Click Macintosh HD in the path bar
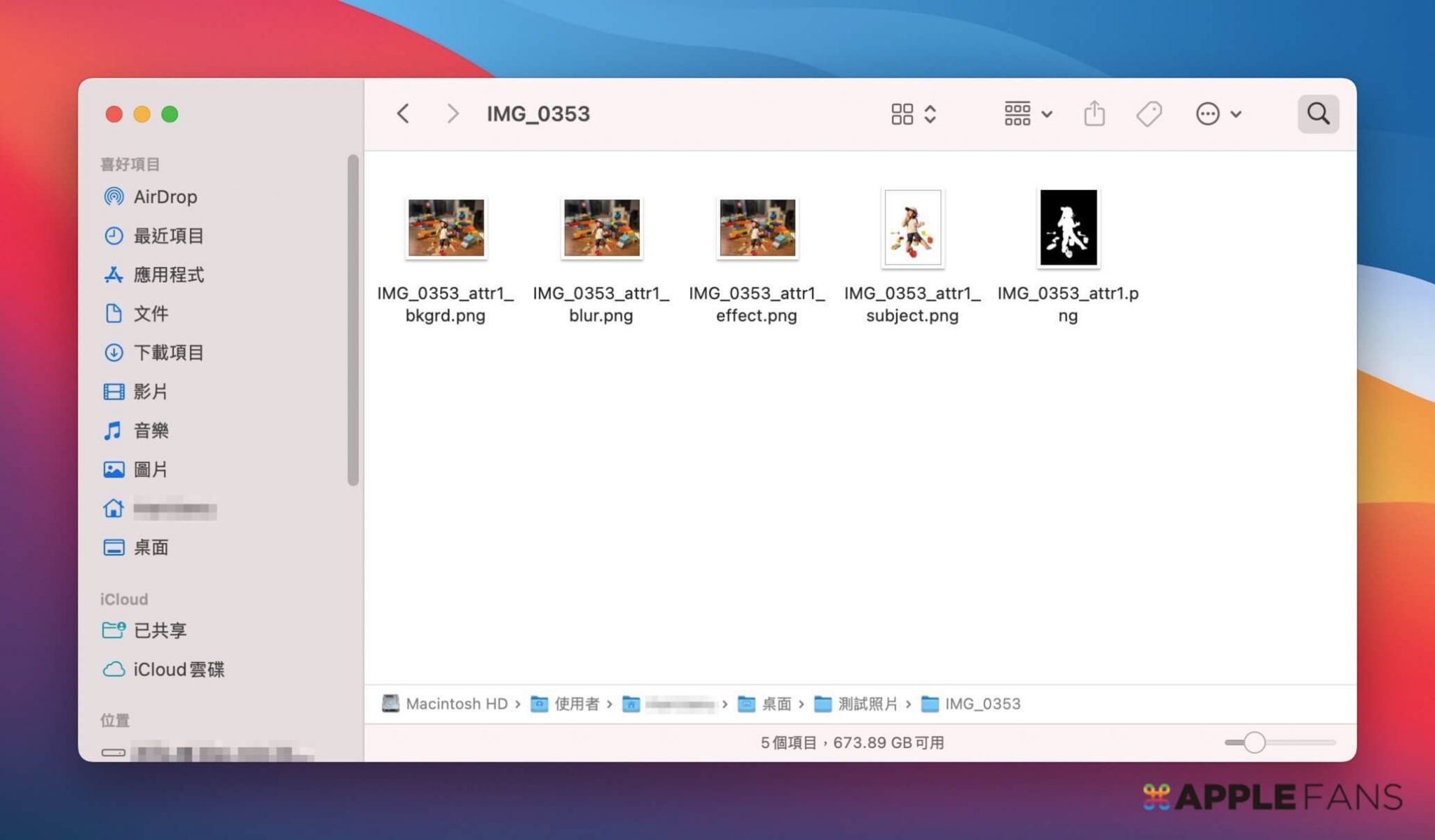 tap(456, 704)
